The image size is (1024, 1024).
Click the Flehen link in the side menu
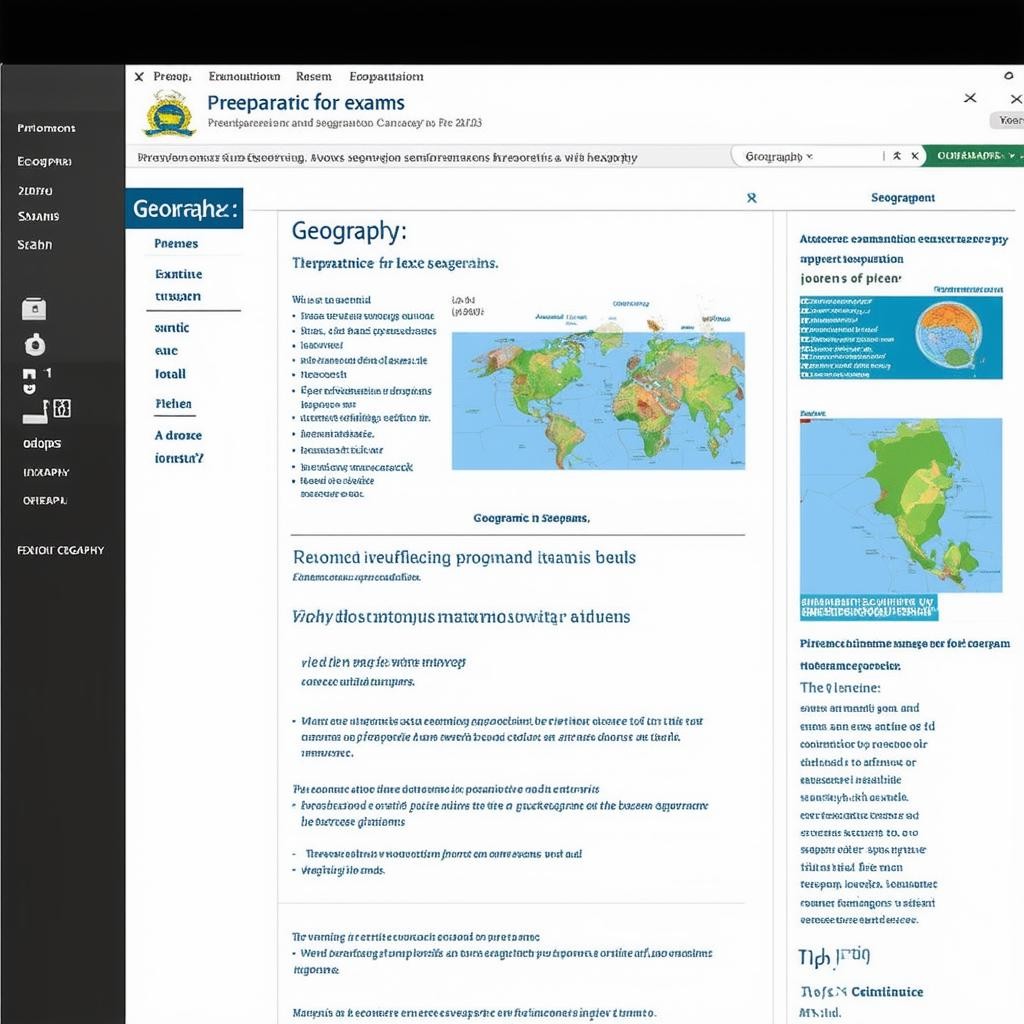click(x=173, y=404)
